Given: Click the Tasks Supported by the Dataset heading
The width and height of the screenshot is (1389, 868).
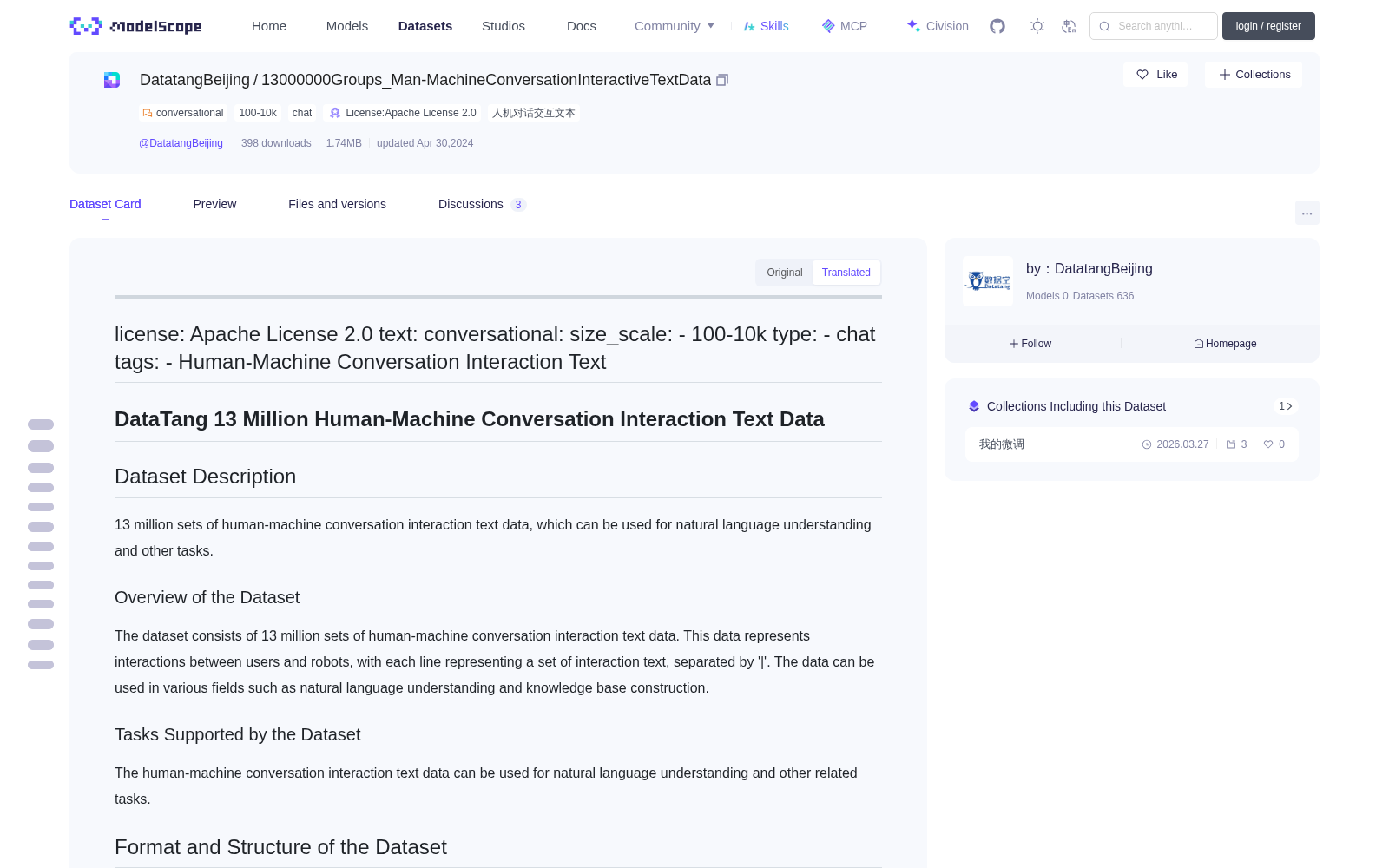Looking at the screenshot, I should 237,734.
